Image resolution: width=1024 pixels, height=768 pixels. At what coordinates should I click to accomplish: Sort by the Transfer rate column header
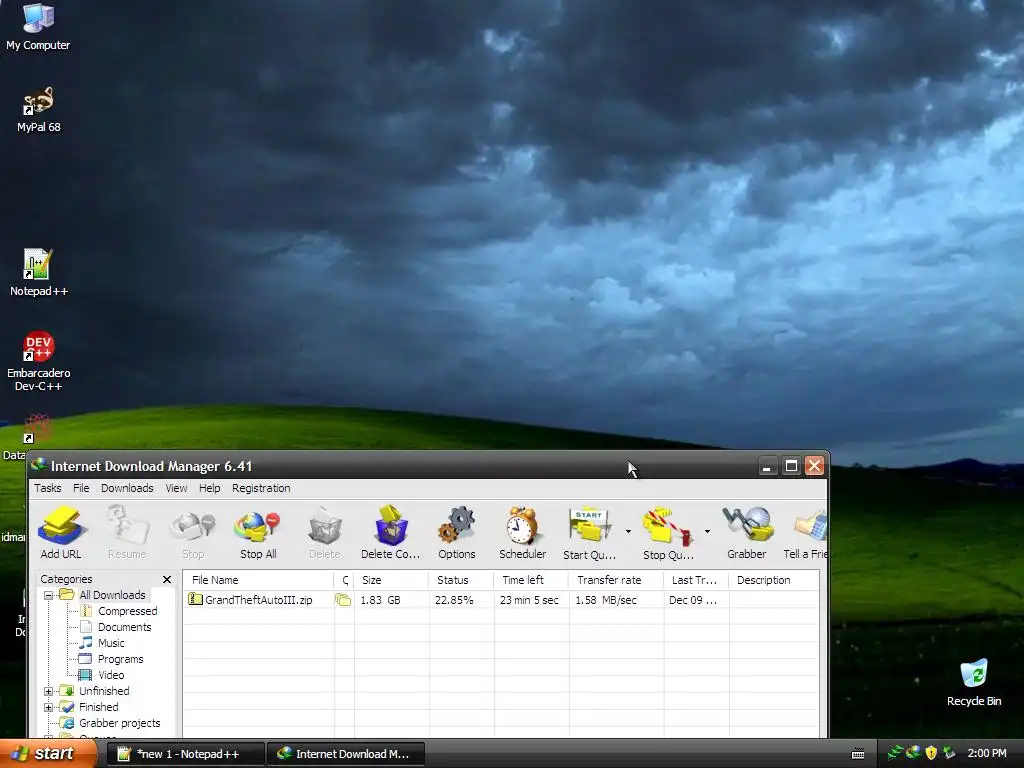point(616,580)
